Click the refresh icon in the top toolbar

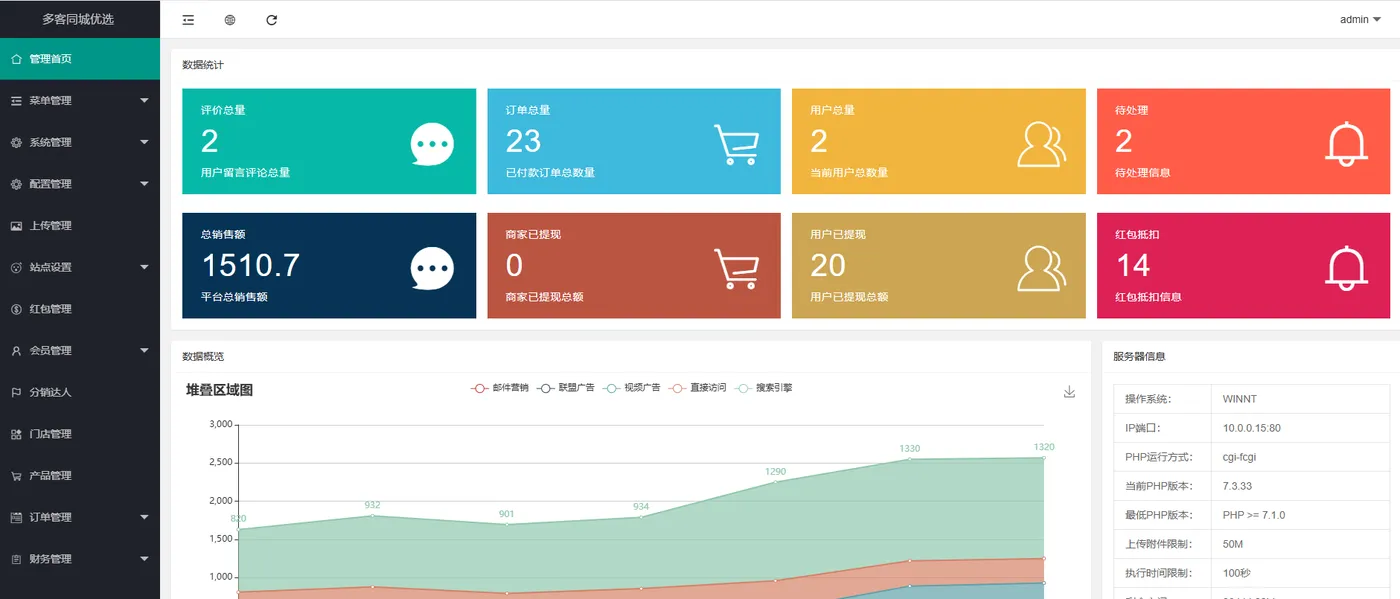pyautogui.click(x=271, y=18)
